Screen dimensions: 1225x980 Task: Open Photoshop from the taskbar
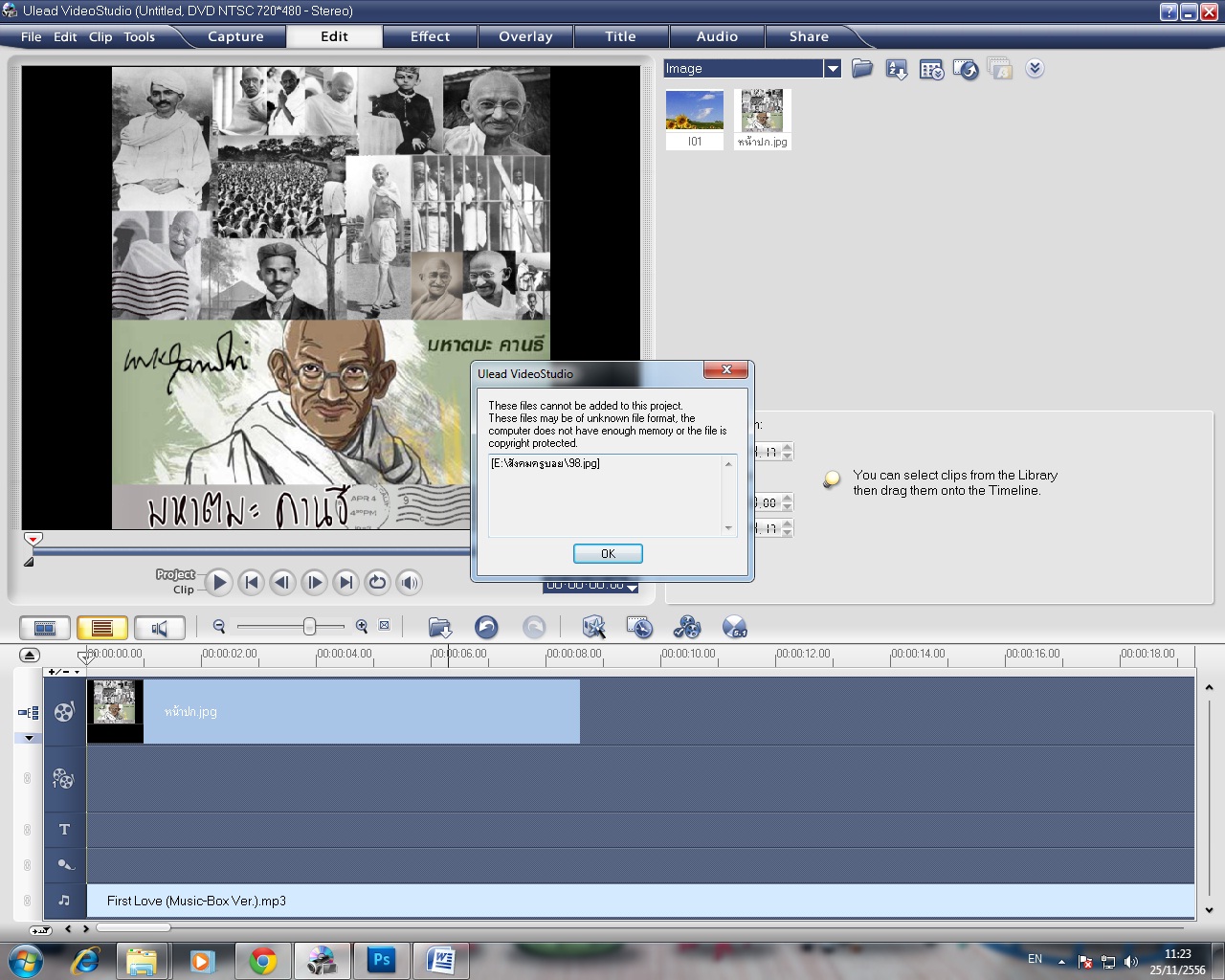pyautogui.click(x=382, y=960)
